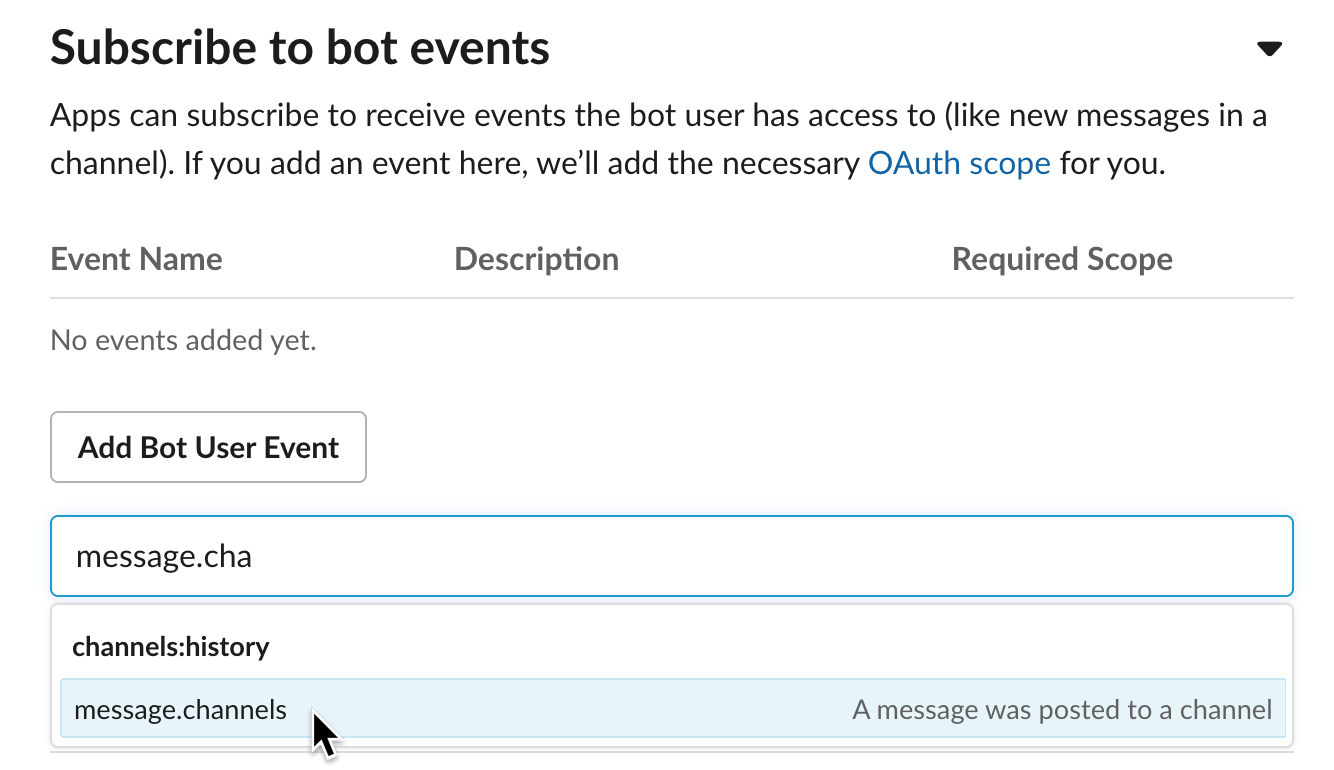Click the typed text message.cha
Screen dimensions: 1334x770
click(164, 556)
